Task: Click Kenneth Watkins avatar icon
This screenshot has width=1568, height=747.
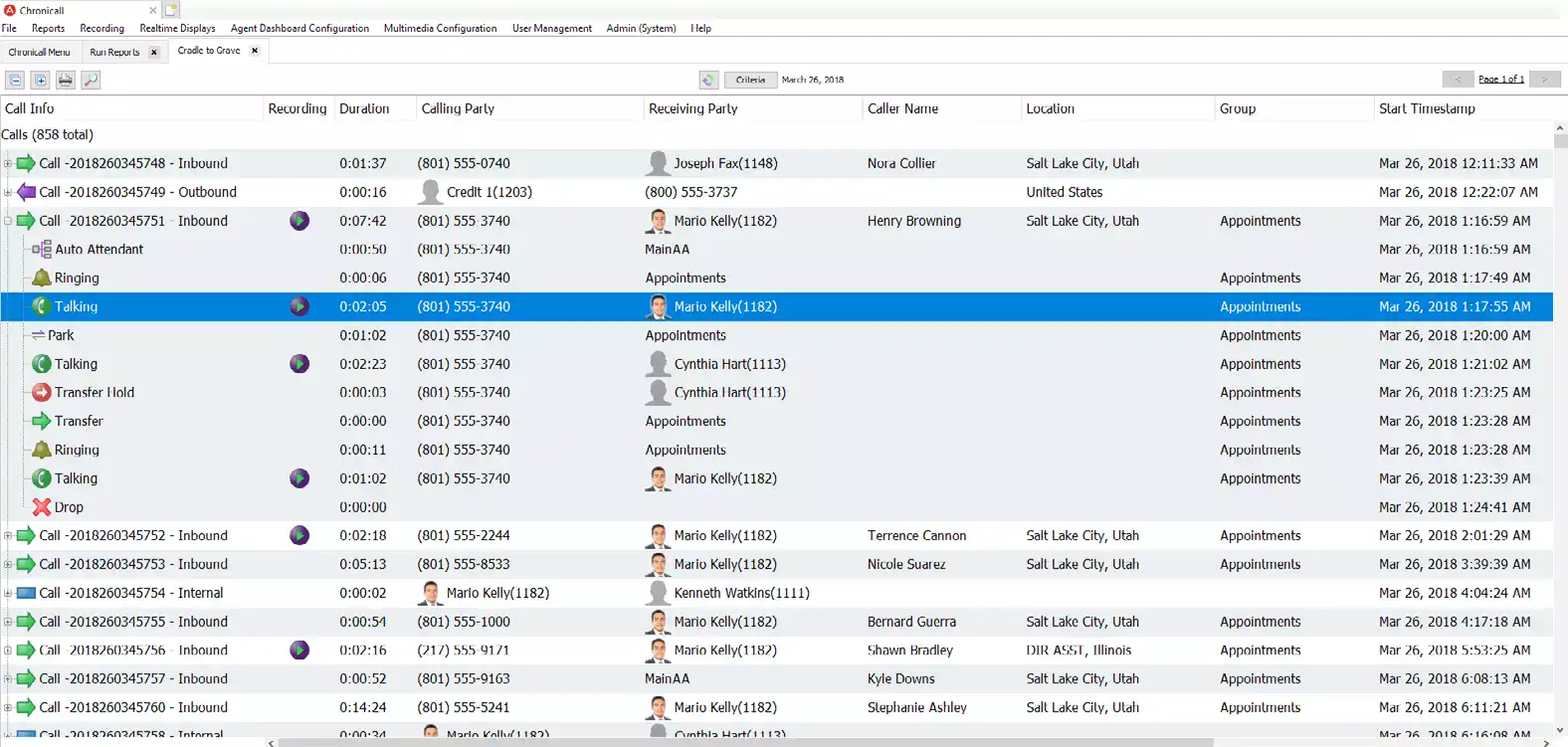Action: click(658, 593)
